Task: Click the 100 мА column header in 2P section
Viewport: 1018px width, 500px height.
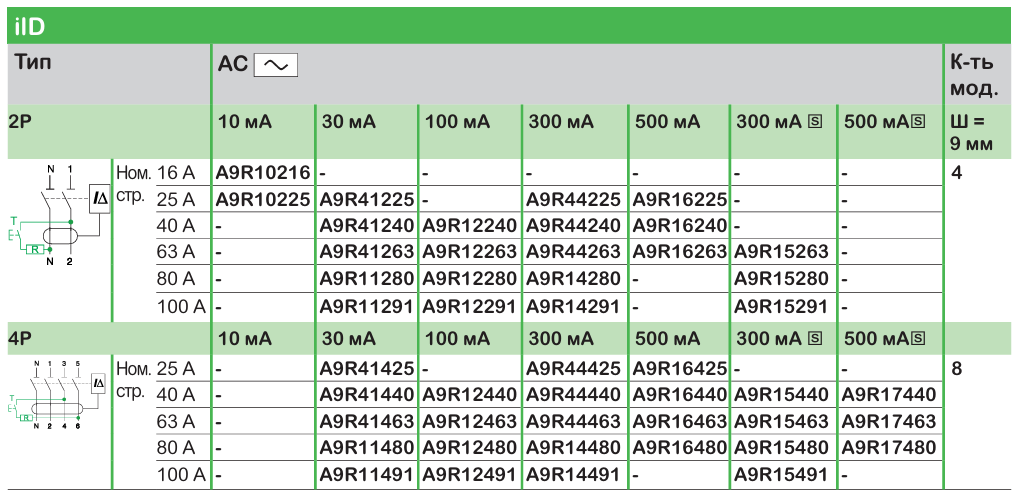Action: point(458,122)
